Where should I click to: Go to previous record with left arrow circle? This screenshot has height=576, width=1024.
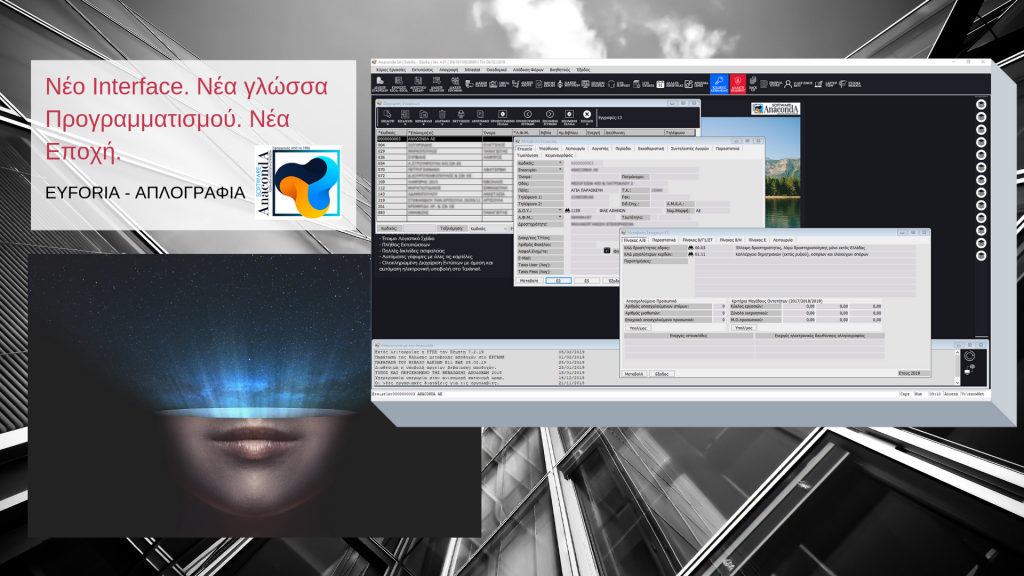[x=528, y=116]
